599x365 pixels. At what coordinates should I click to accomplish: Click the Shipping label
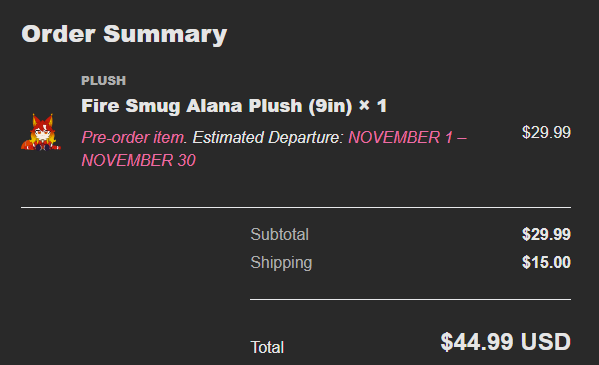pyautogui.click(x=281, y=263)
